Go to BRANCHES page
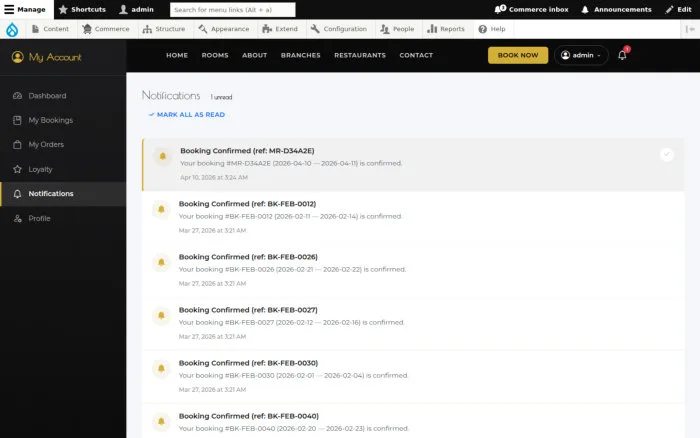 300,55
